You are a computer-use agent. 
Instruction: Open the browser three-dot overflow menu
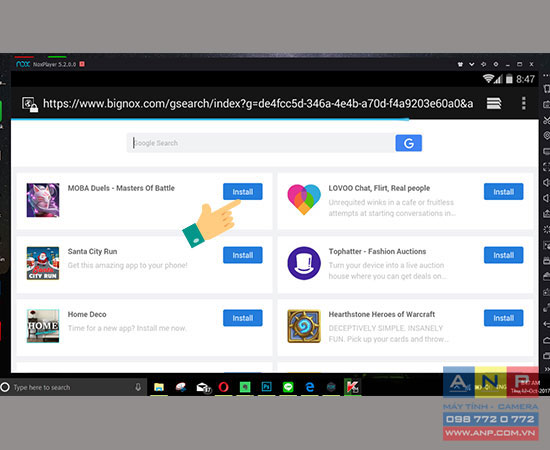coord(524,103)
